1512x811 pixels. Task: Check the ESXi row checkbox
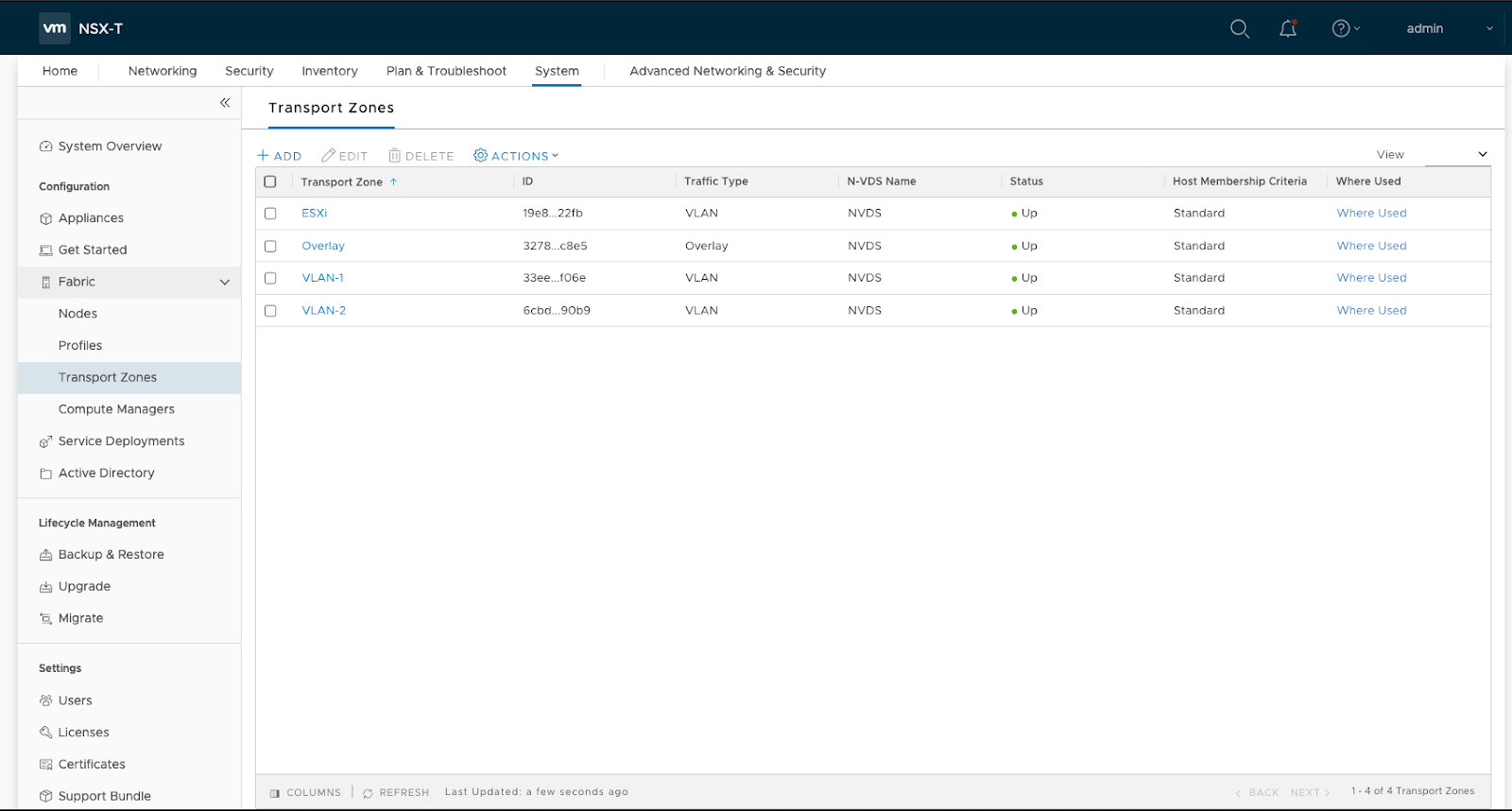point(270,214)
